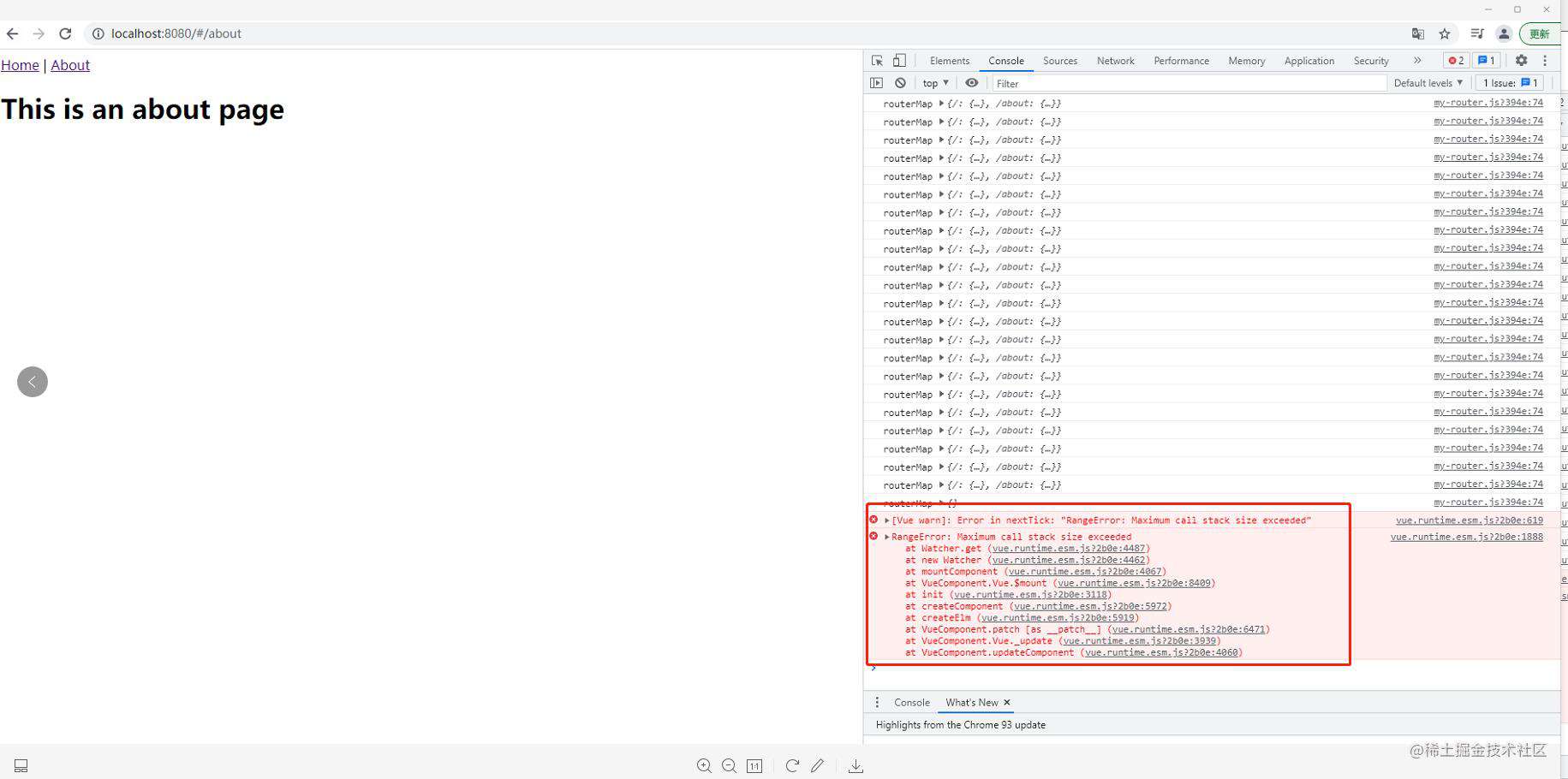Select the Console tab in DevTools
This screenshot has width=1568, height=779.
(1006, 61)
